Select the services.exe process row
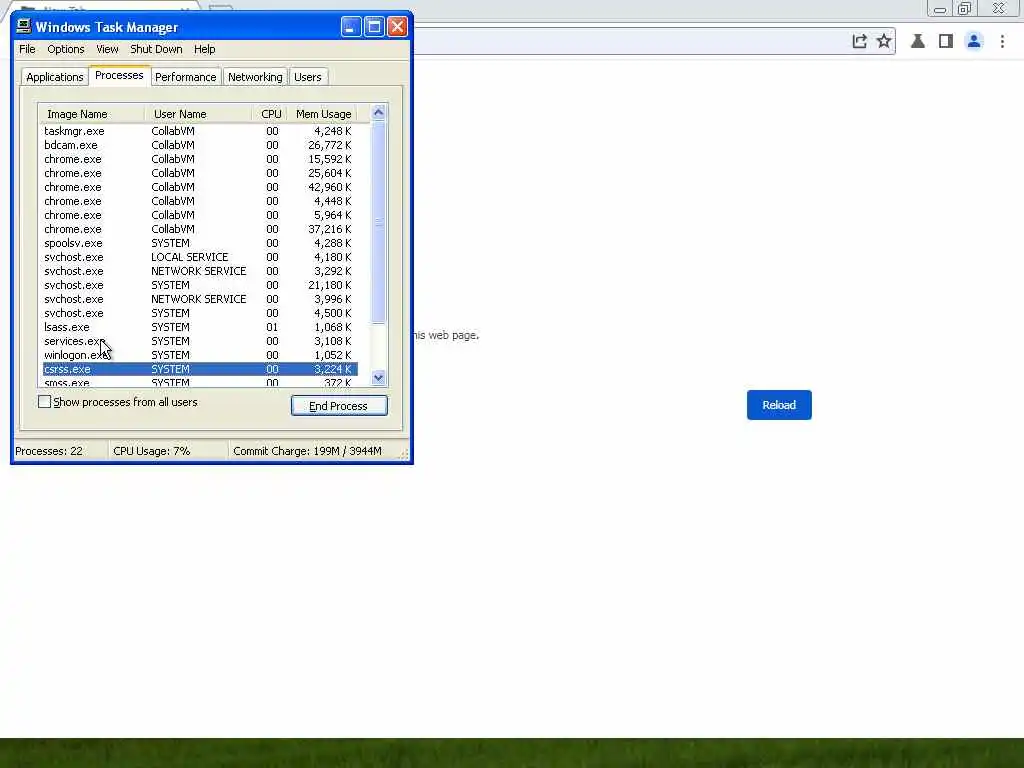1024x768 pixels. click(x=200, y=342)
